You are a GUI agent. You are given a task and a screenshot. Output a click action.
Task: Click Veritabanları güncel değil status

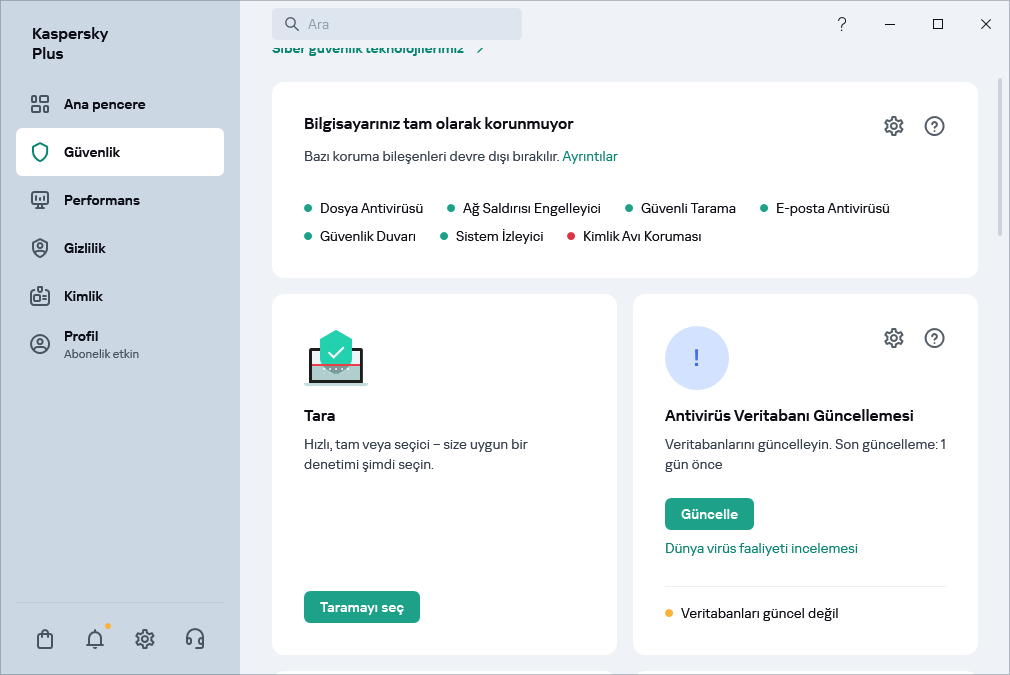pyautogui.click(x=752, y=613)
